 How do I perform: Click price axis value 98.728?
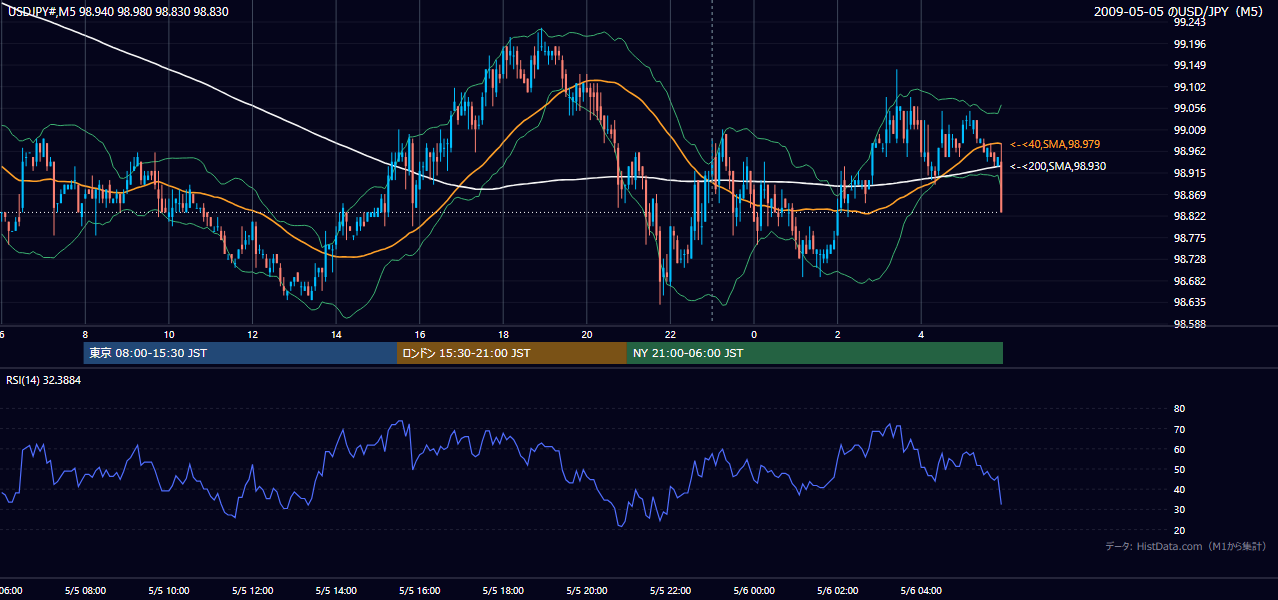click(1189, 259)
